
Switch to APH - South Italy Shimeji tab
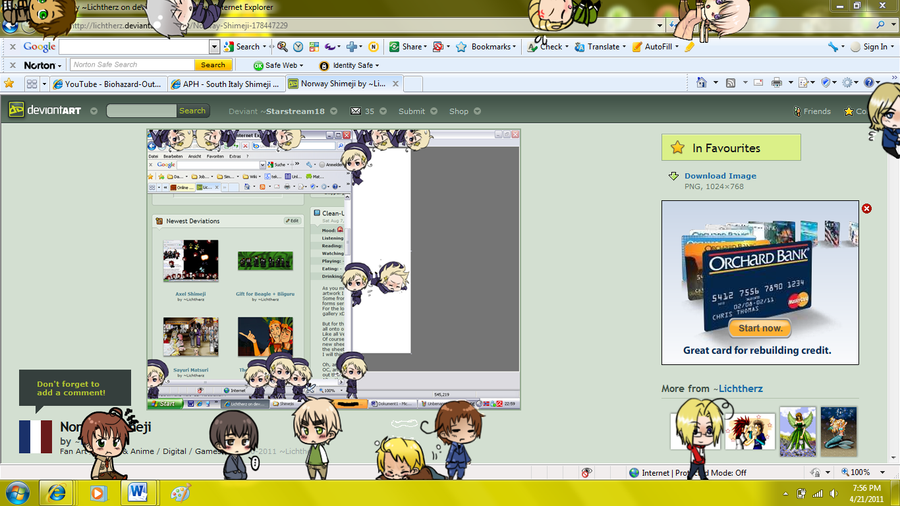tap(226, 84)
